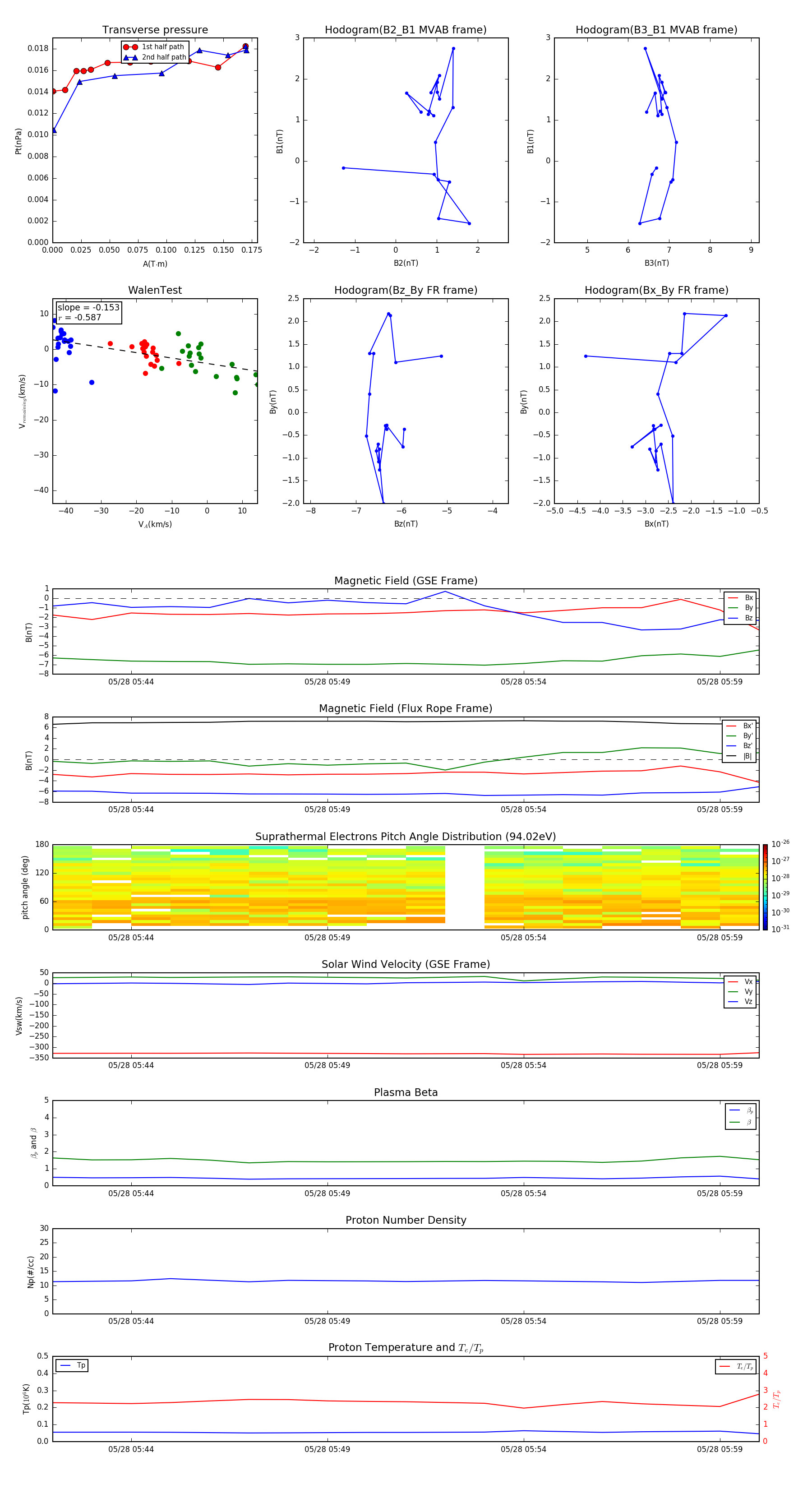Click the Suprathermal Electrons Pitch Angle Distribution title
812x1489 pixels.
coord(406,837)
